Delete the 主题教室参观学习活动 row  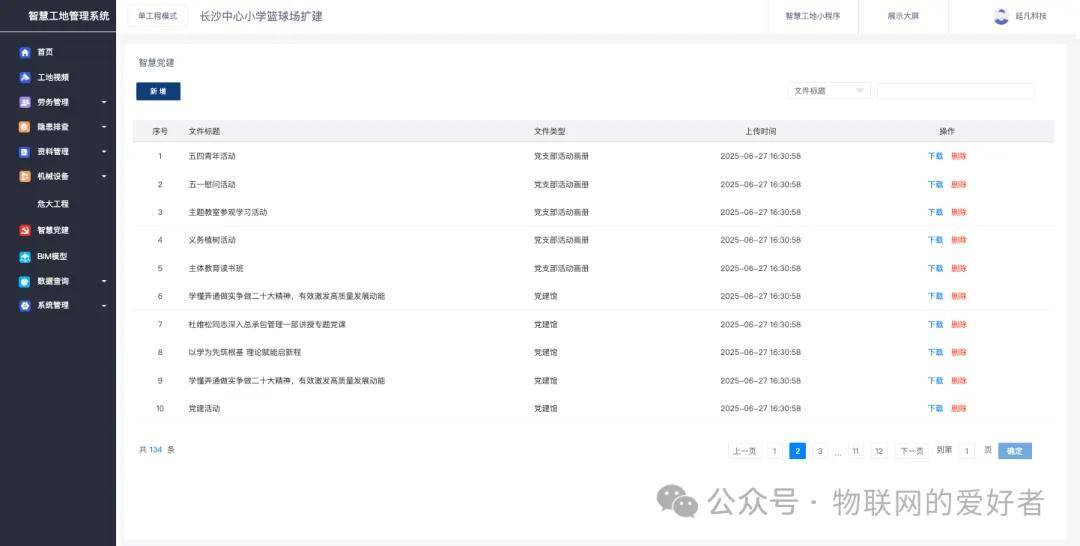[959, 212]
